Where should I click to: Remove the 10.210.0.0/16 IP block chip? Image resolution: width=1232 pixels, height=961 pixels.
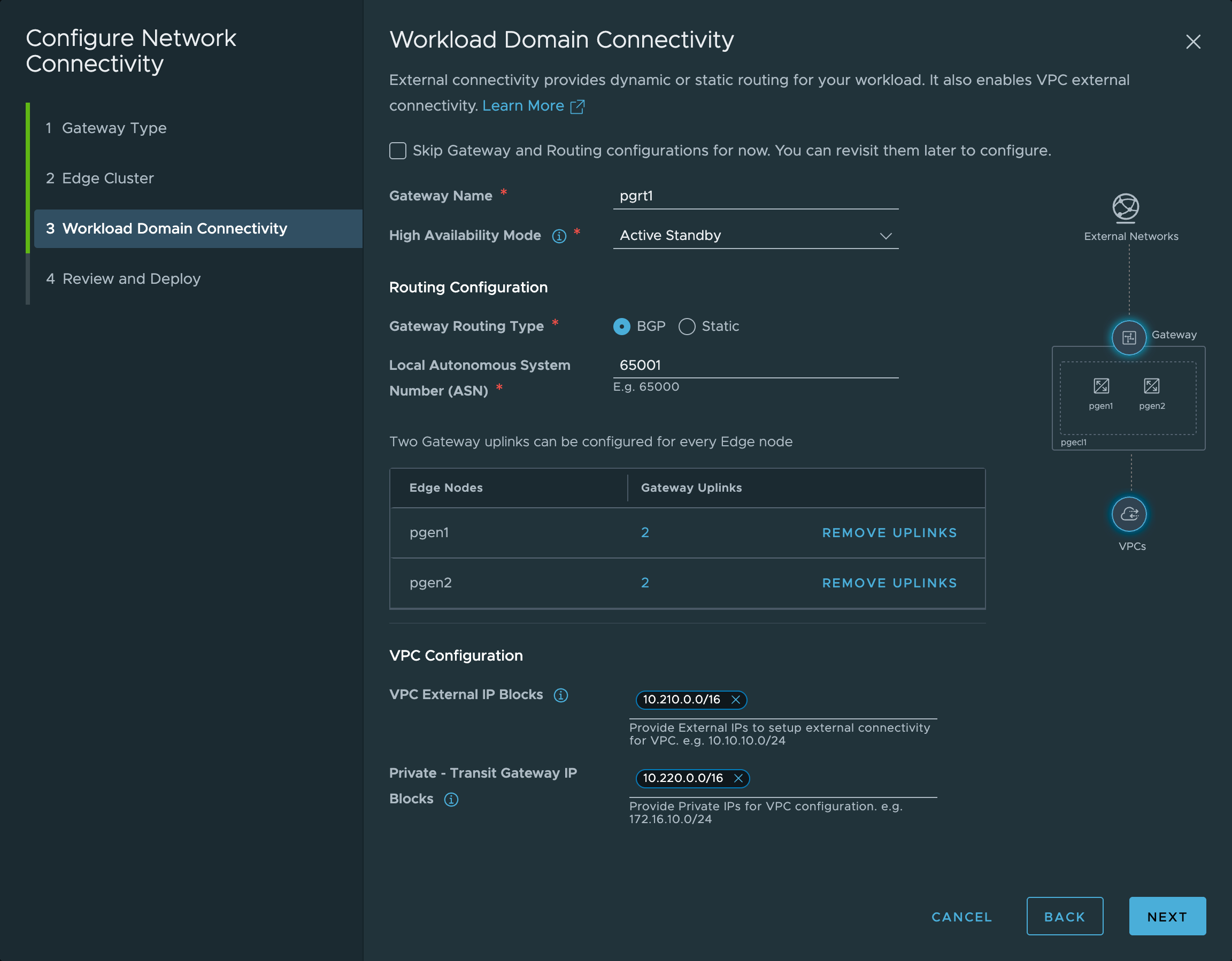(735, 699)
